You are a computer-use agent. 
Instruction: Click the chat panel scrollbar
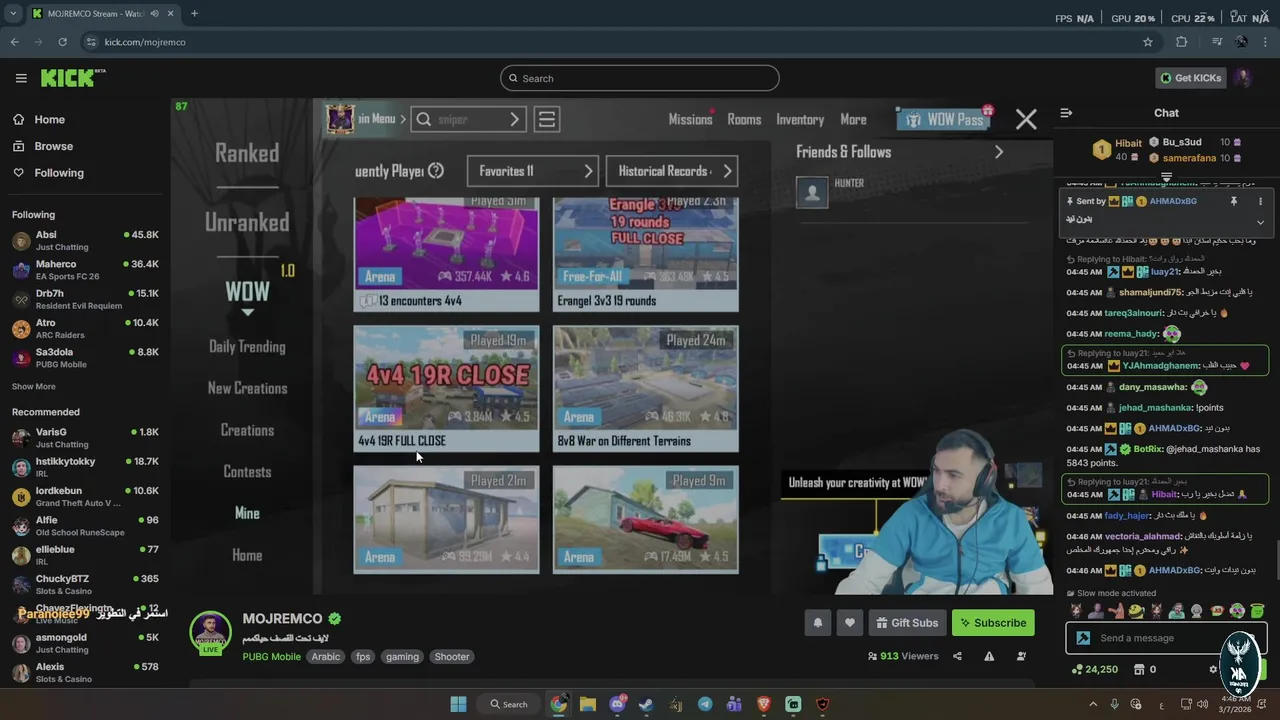click(1276, 560)
